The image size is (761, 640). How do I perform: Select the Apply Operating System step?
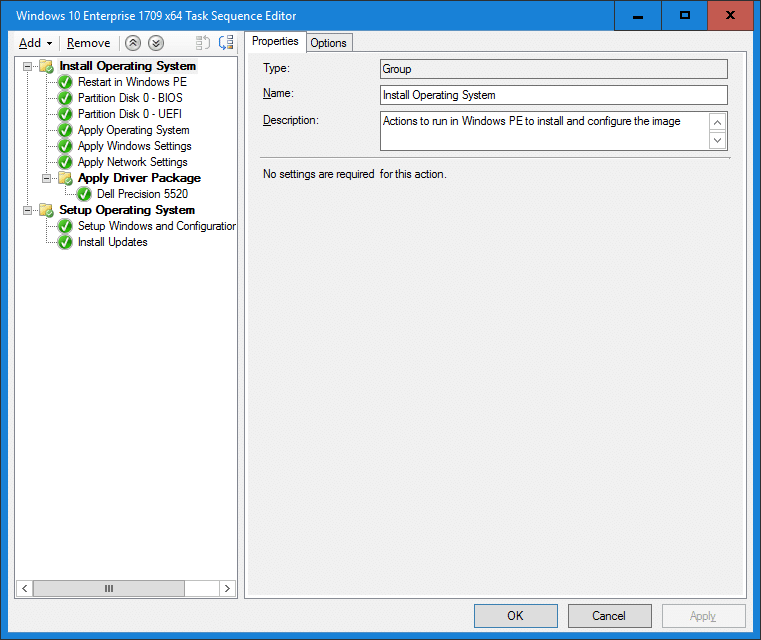pyautogui.click(x=133, y=130)
